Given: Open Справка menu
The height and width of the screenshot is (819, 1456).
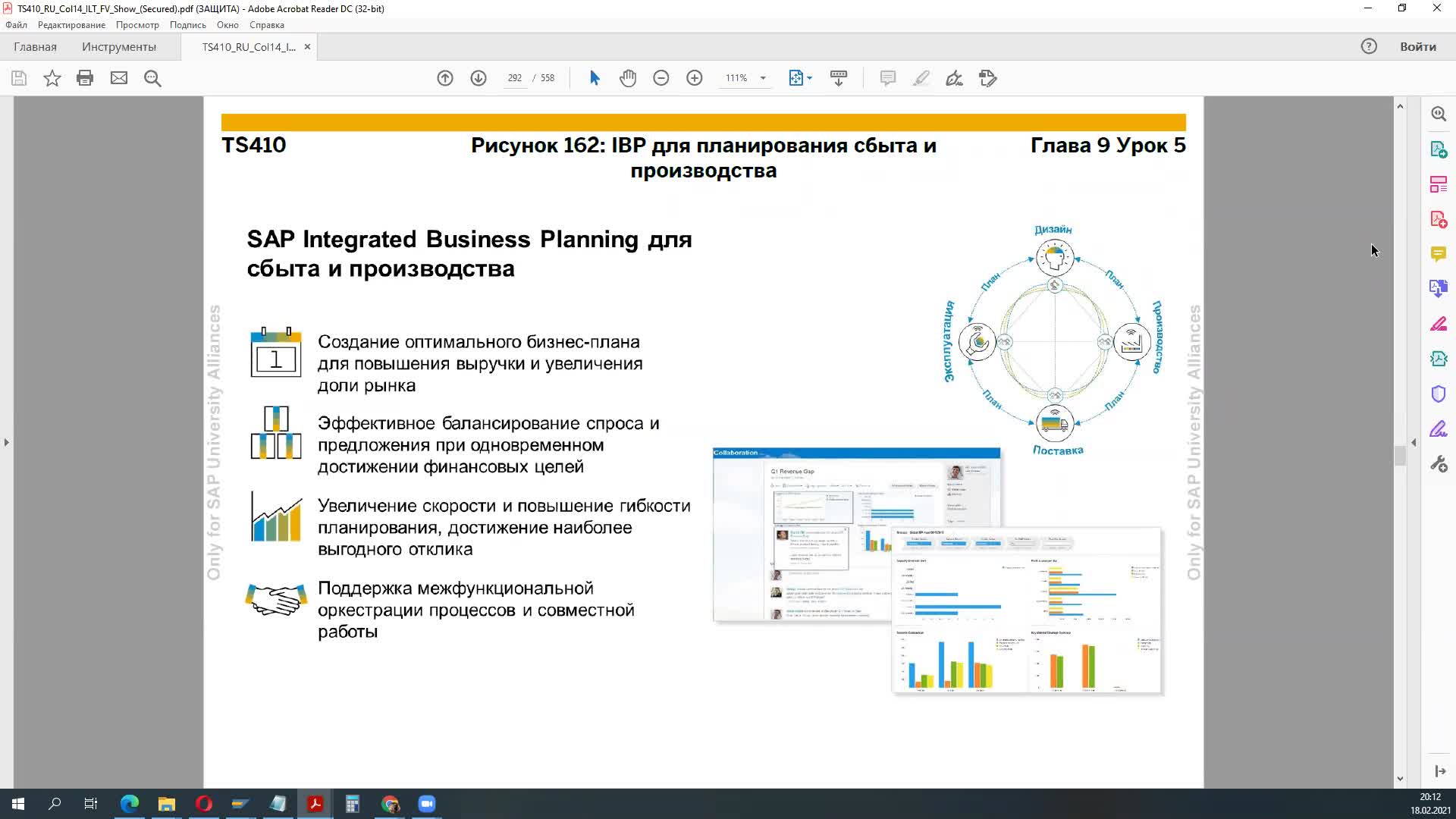Looking at the screenshot, I should (x=267, y=25).
